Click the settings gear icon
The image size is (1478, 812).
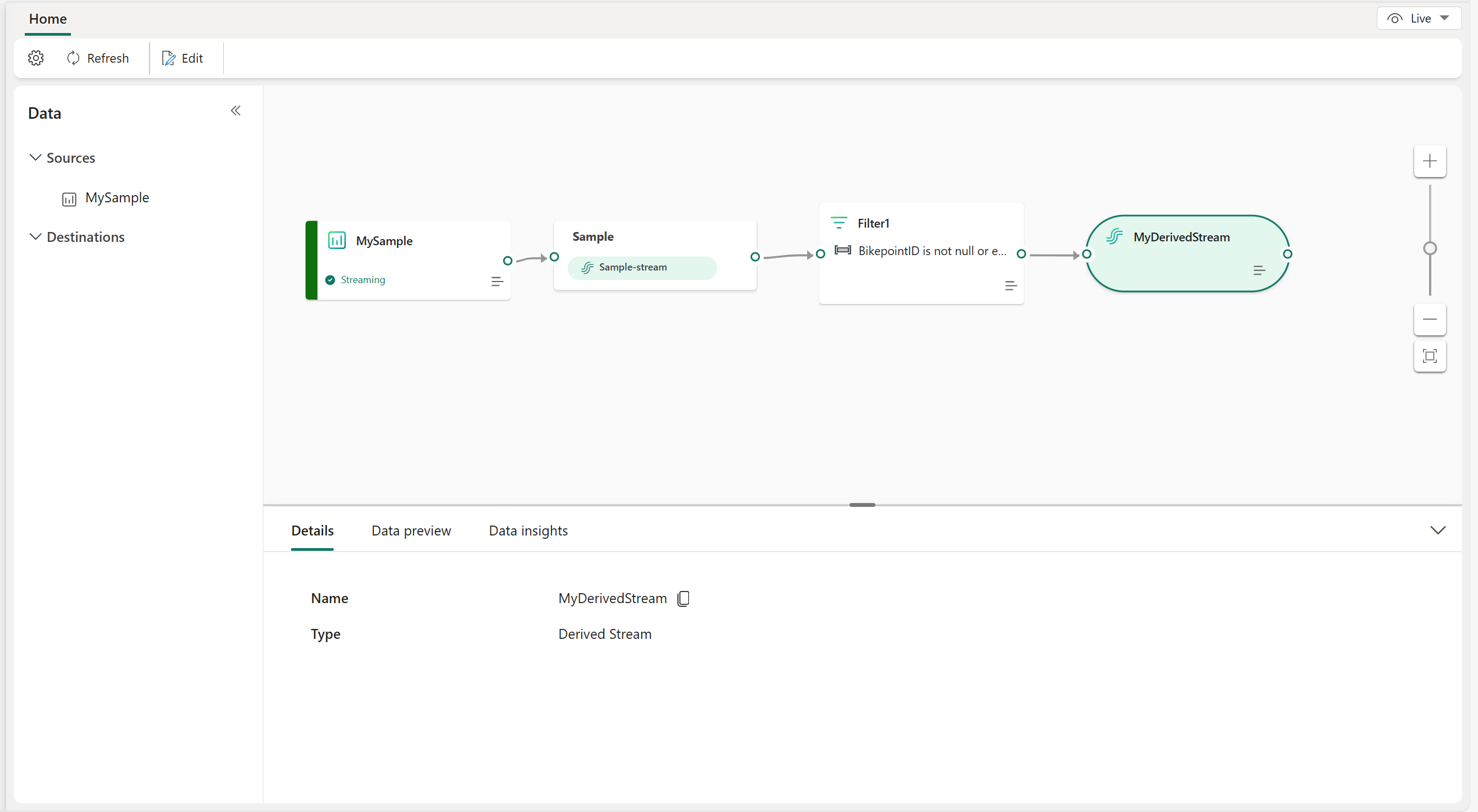pyautogui.click(x=35, y=58)
